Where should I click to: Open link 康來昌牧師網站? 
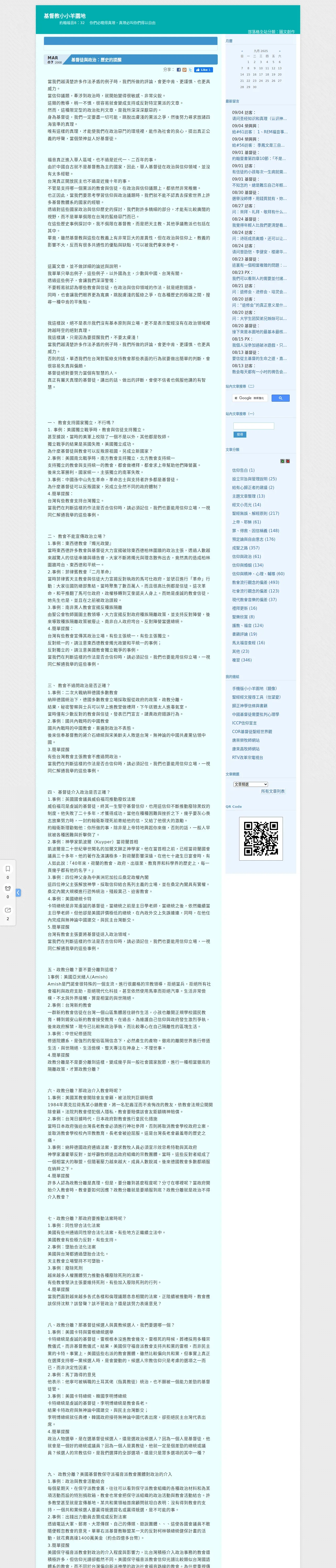[x=246, y=749]
